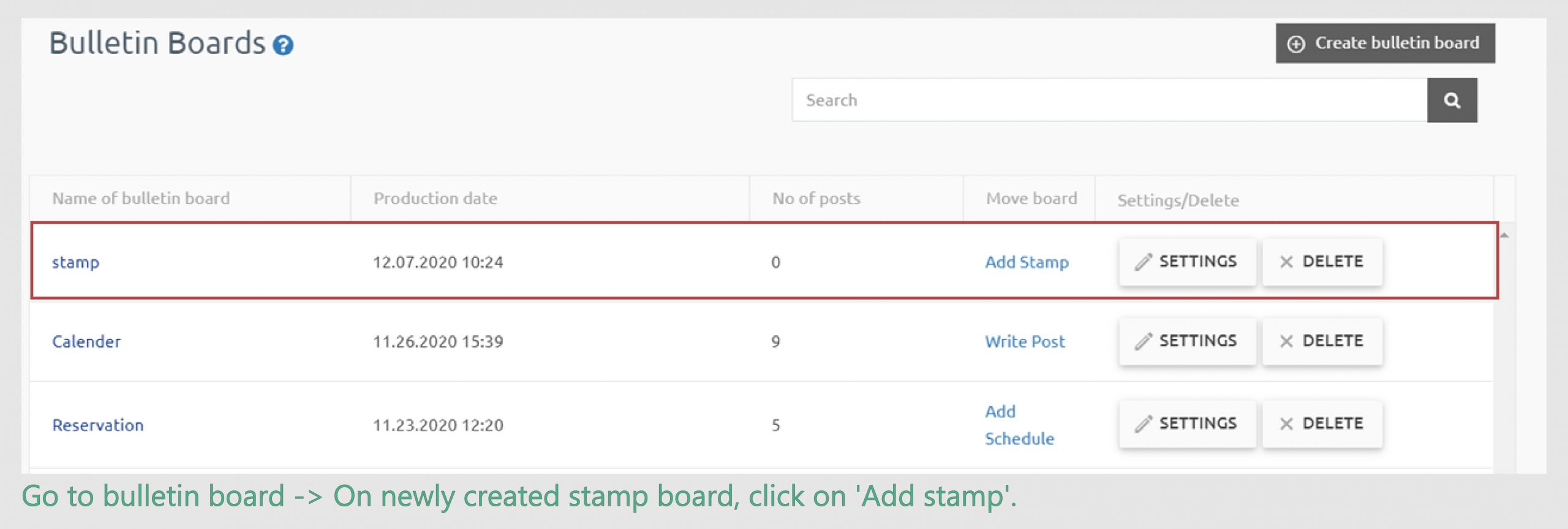Click the search magnifier icon button
1568x529 pixels.
point(1452,100)
